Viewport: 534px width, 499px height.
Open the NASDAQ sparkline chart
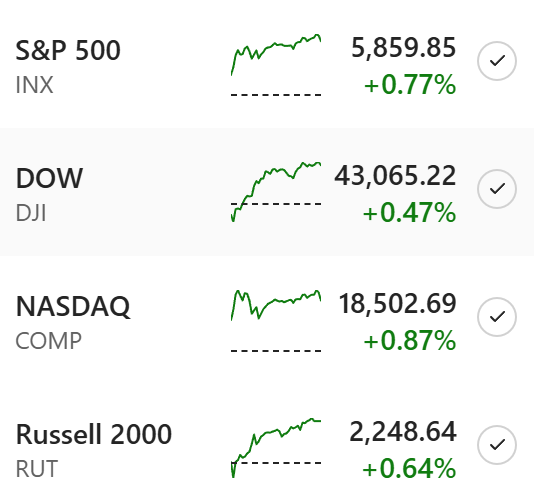point(276,321)
